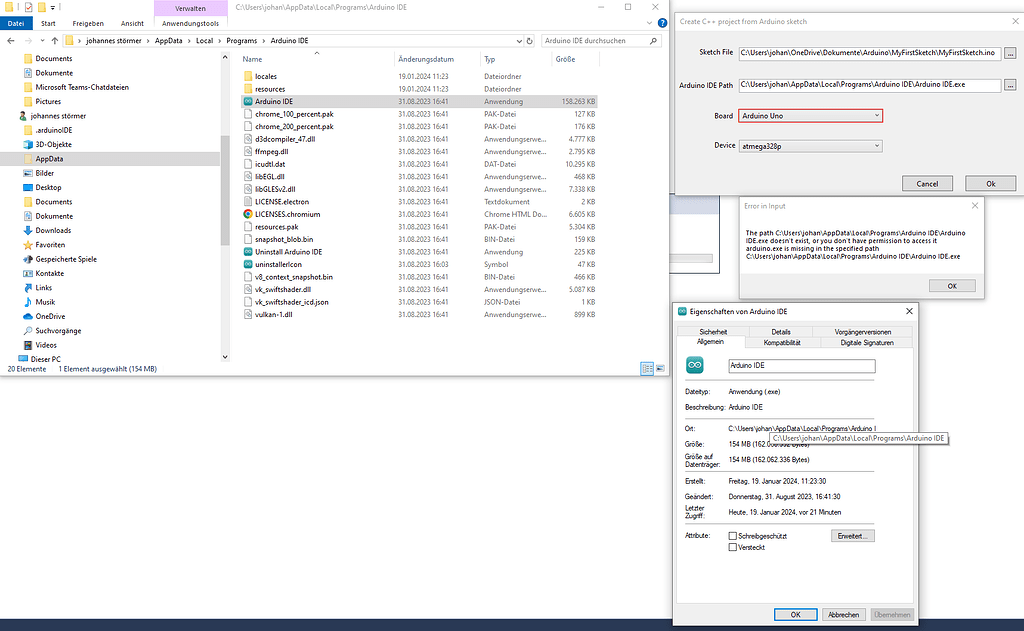Open the Digitale Signaturen properties tab

(867, 342)
